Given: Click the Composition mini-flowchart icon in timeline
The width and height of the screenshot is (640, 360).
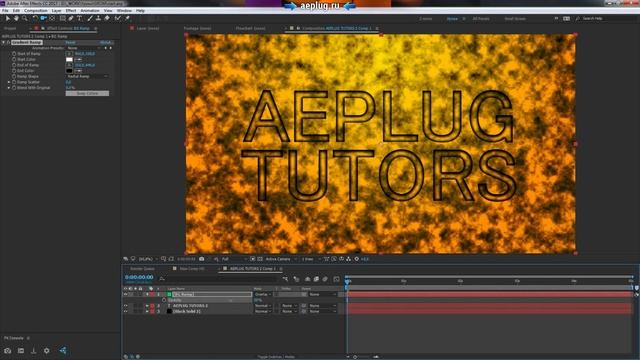Looking at the screenshot, I should (x=285, y=279).
